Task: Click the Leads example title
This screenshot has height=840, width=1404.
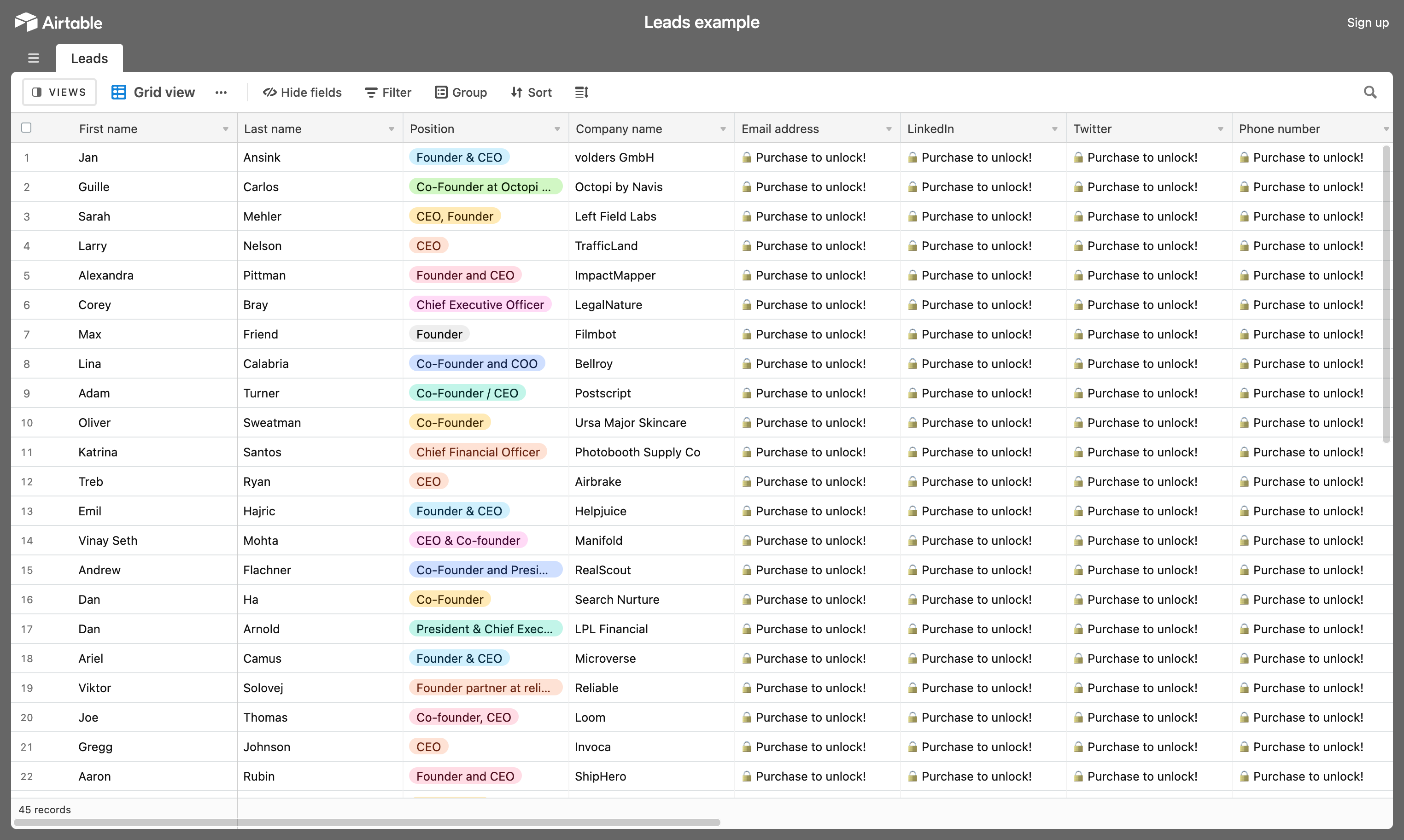Action: point(702,22)
